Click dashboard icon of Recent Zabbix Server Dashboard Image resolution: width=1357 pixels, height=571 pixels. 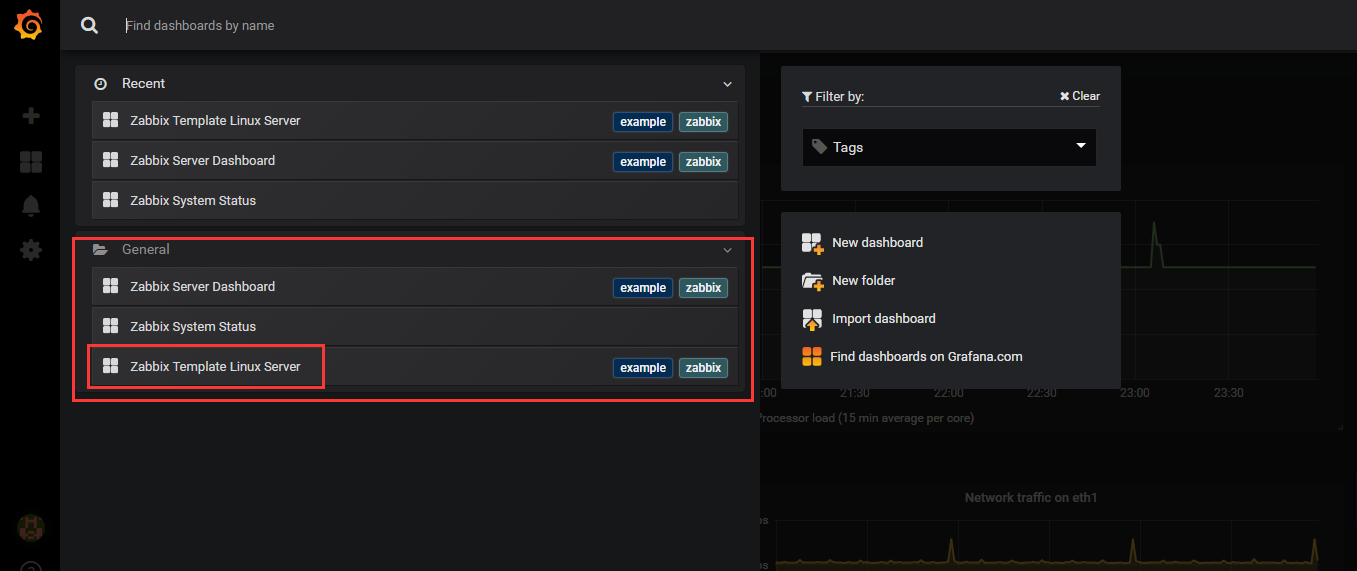pyautogui.click(x=111, y=160)
